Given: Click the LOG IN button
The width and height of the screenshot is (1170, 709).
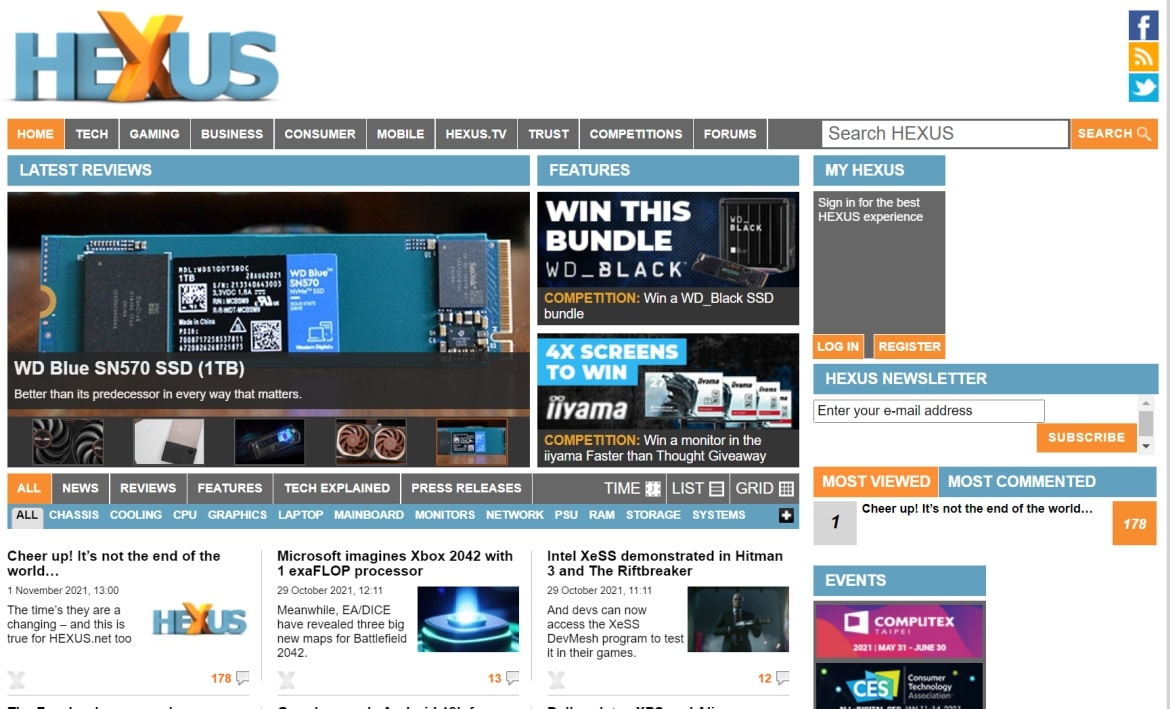Looking at the screenshot, I should point(838,346).
